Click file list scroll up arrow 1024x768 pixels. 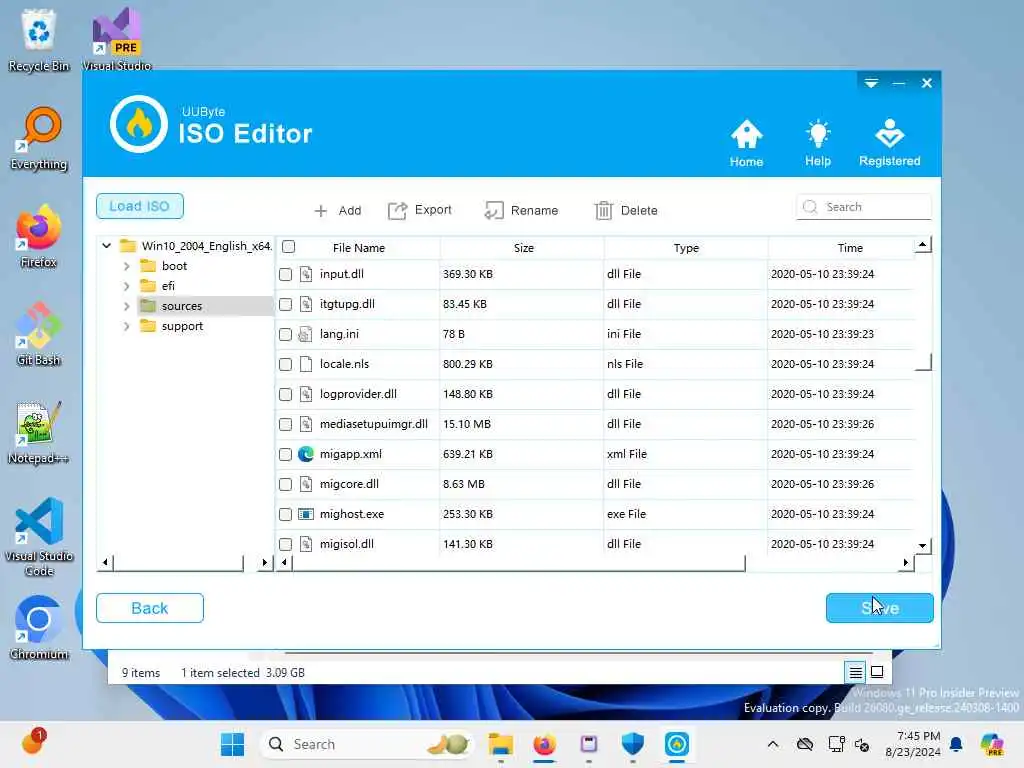923,245
